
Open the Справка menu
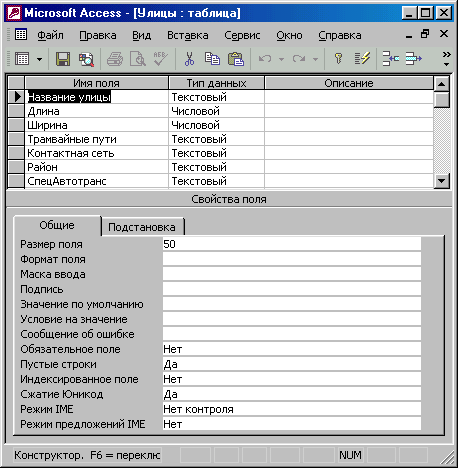pyautogui.click(x=340, y=35)
